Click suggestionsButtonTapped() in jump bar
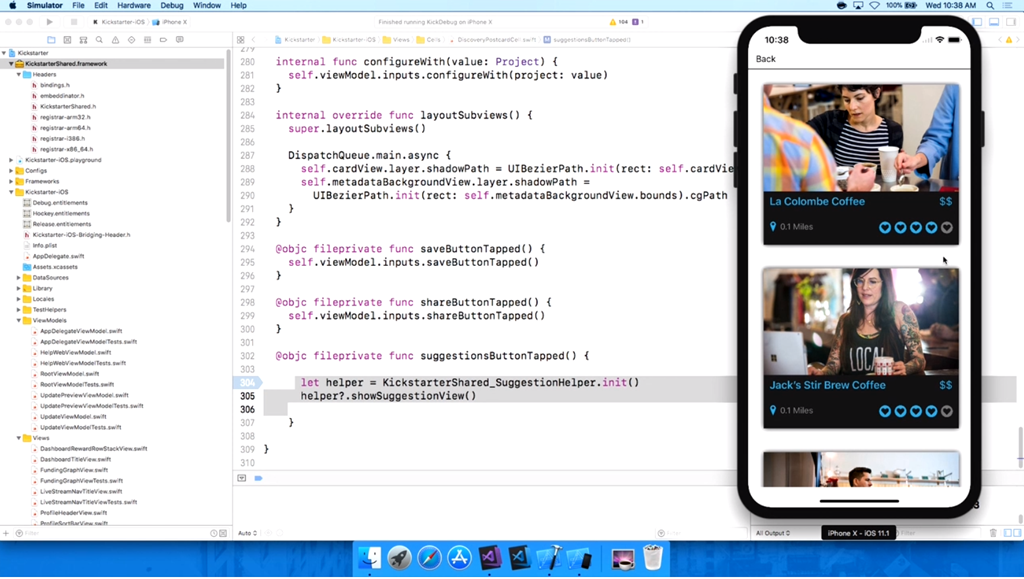This screenshot has width=1024, height=579. tap(587, 40)
